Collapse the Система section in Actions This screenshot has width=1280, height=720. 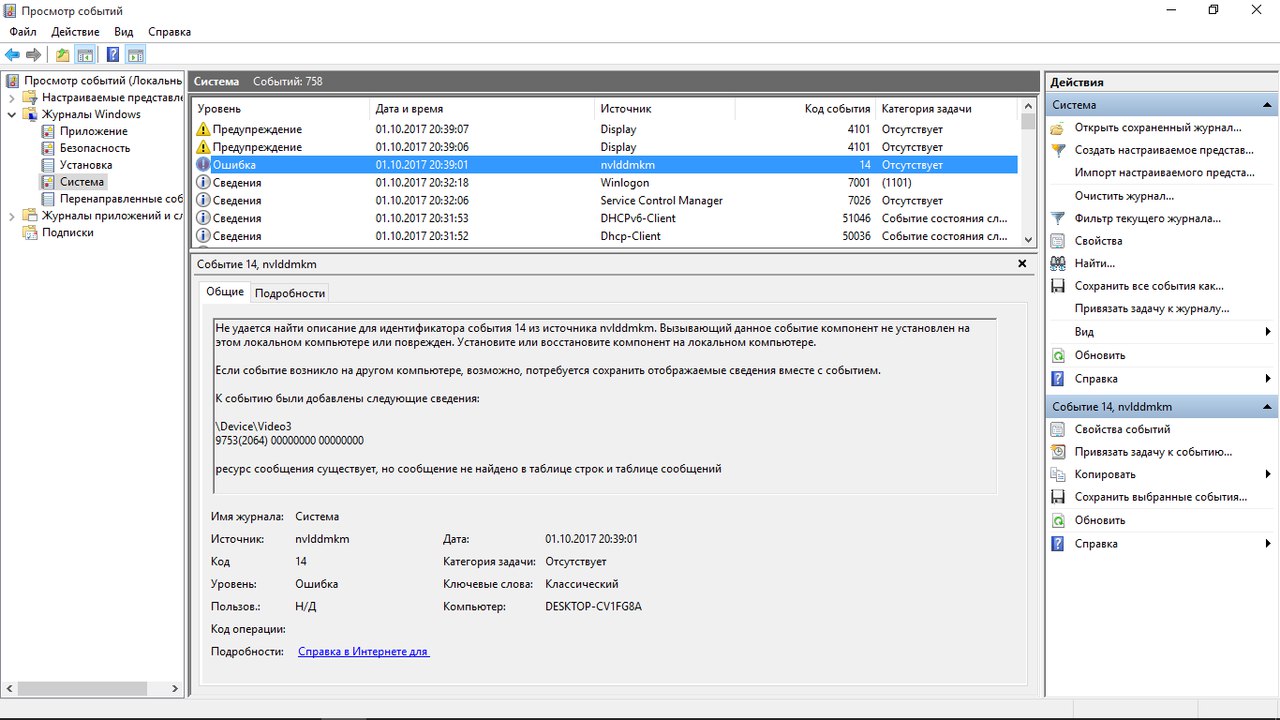[x=1268, y=105]
